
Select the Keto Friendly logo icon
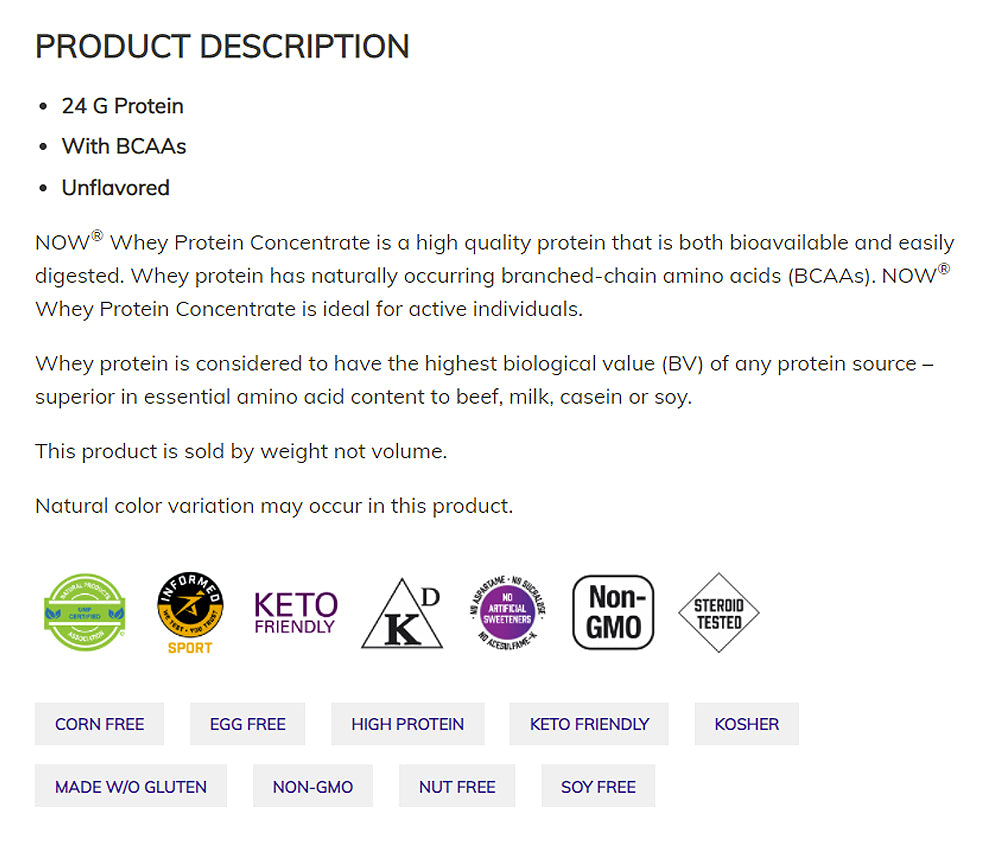pos(295,612)
